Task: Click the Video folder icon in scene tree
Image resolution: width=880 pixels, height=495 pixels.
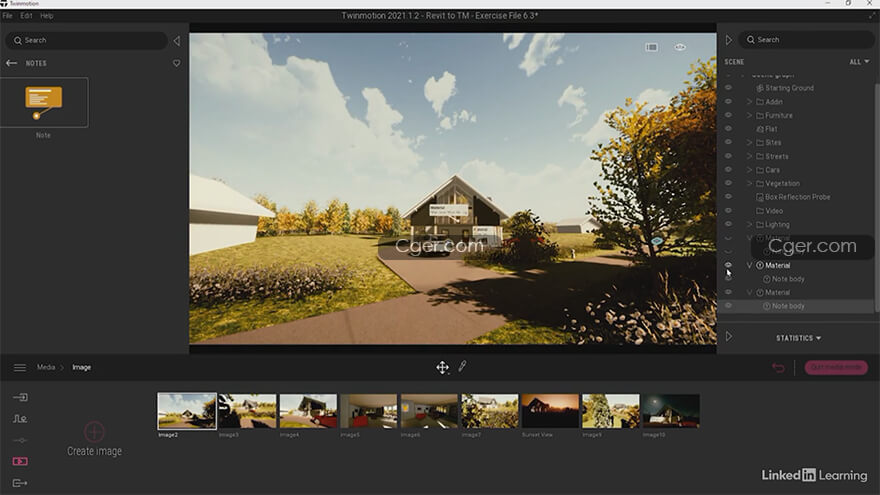Action: (759, 211)
